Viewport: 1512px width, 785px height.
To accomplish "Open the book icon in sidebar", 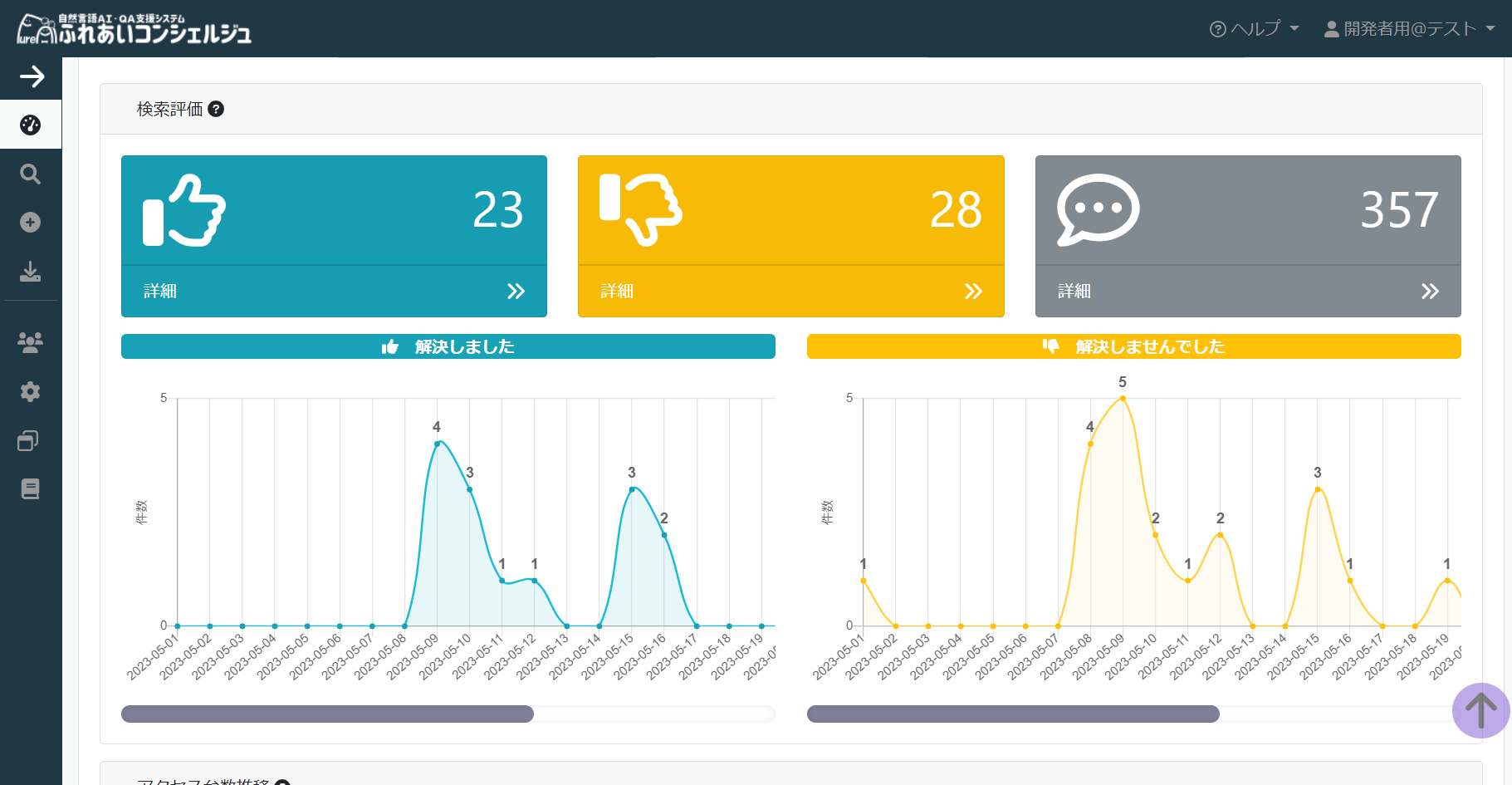I will coord(31,489).
